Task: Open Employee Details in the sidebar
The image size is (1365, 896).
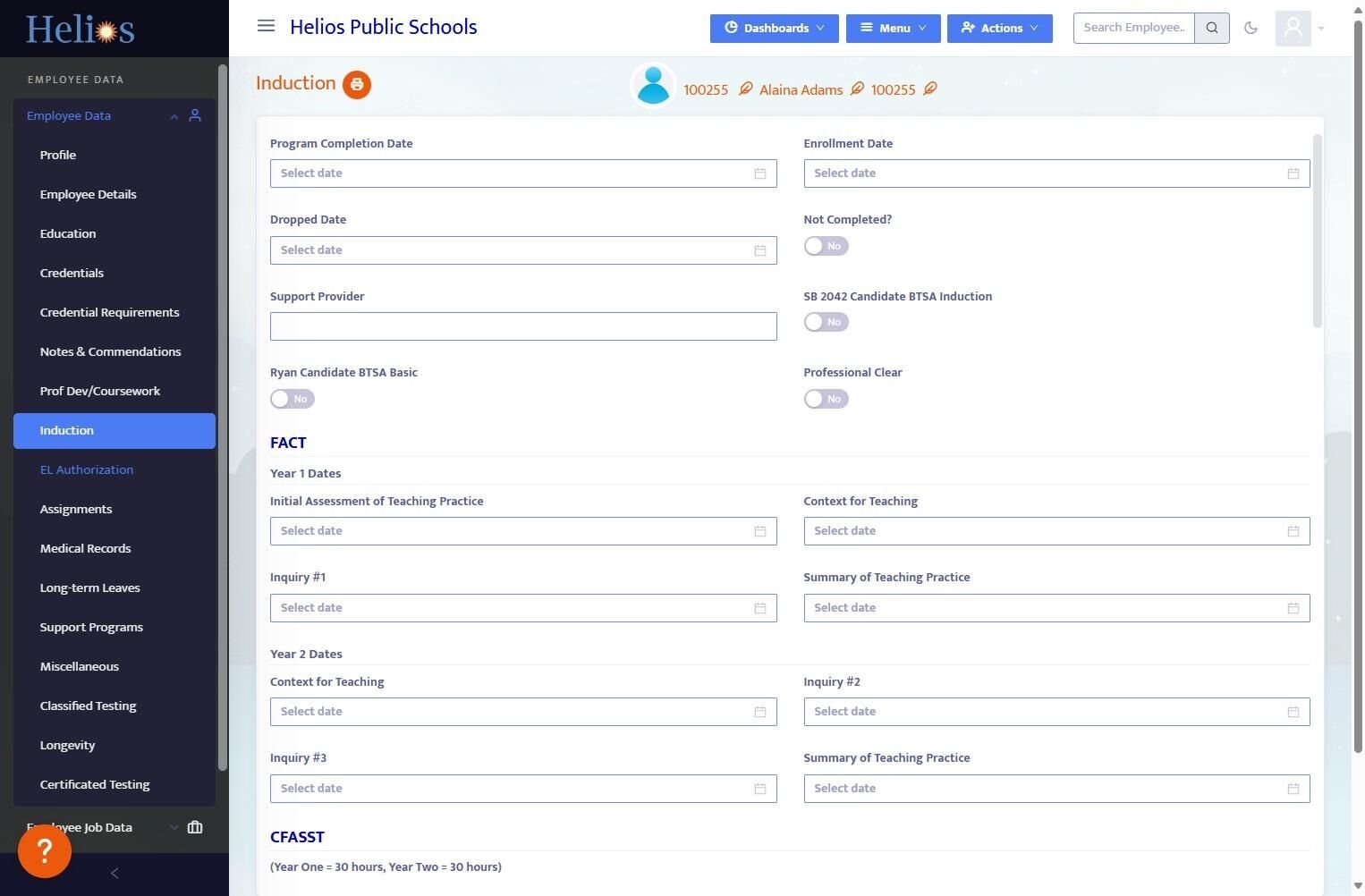Action: coord(114,194)
